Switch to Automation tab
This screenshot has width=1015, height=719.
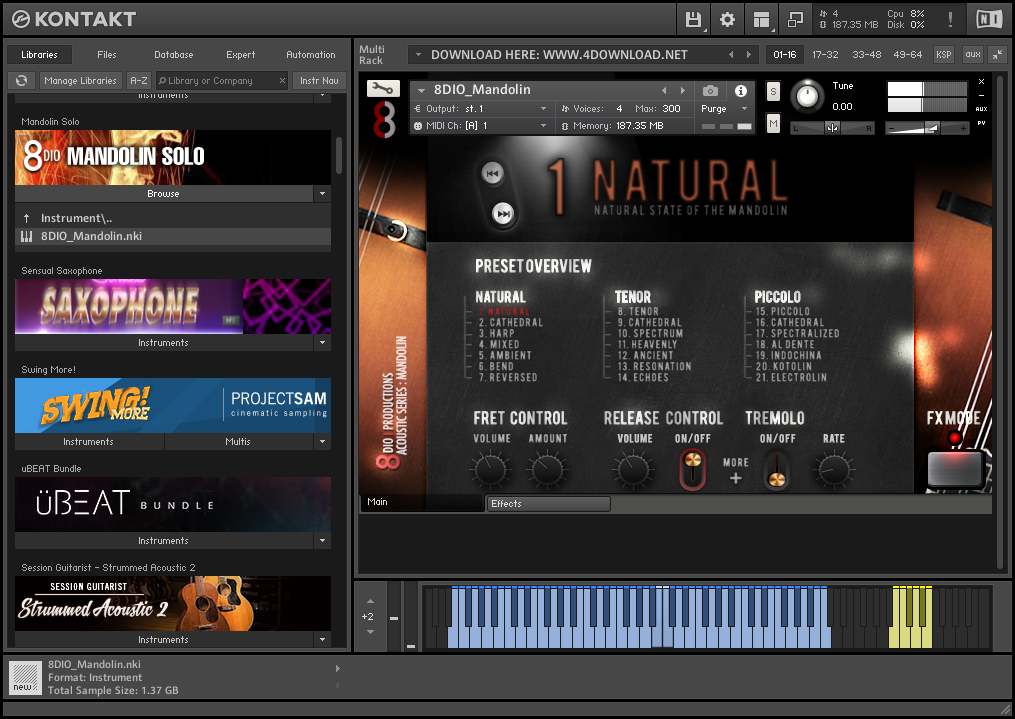pos(311,54)
